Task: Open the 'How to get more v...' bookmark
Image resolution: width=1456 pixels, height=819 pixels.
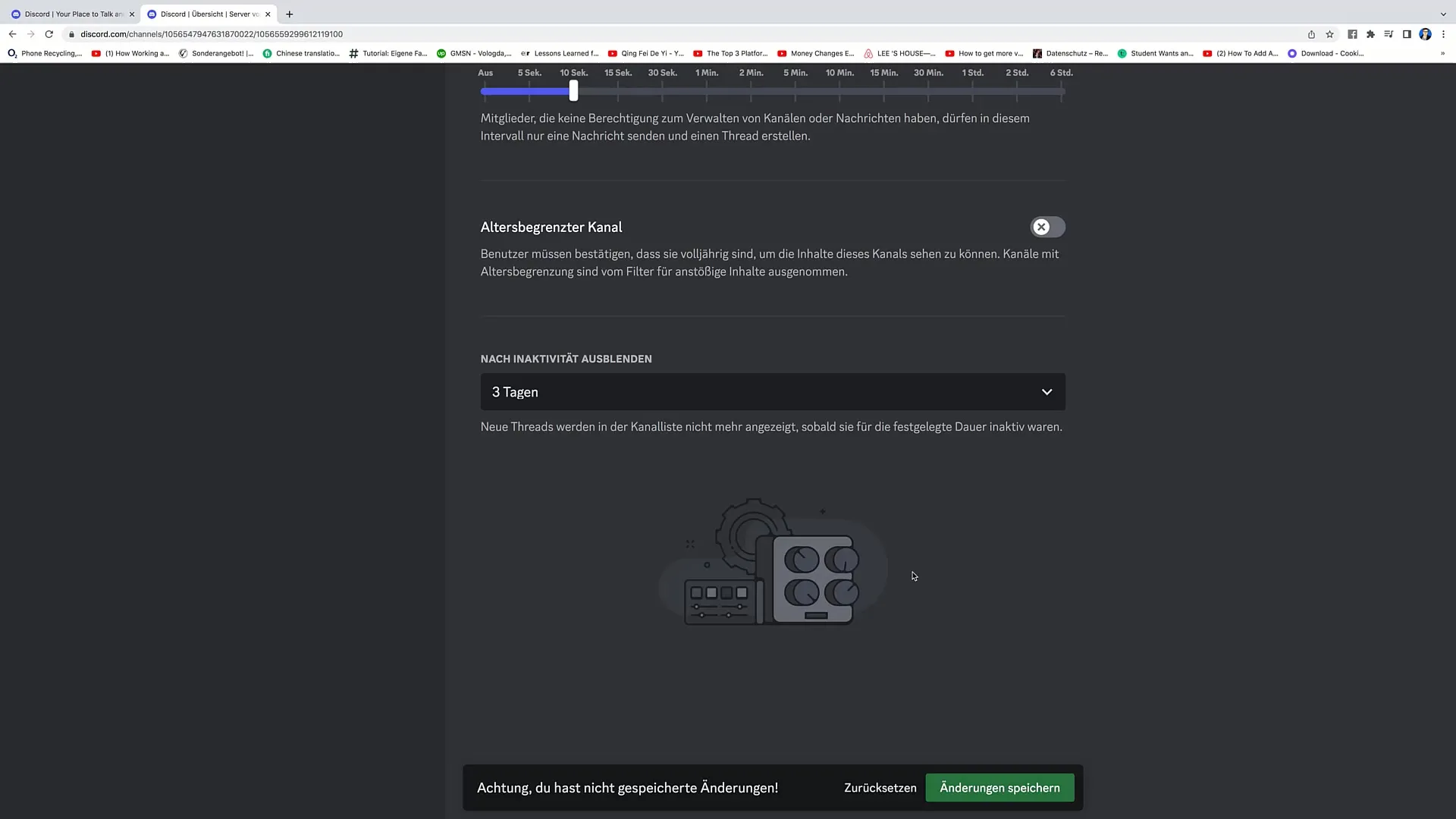Action: [984, 53]
